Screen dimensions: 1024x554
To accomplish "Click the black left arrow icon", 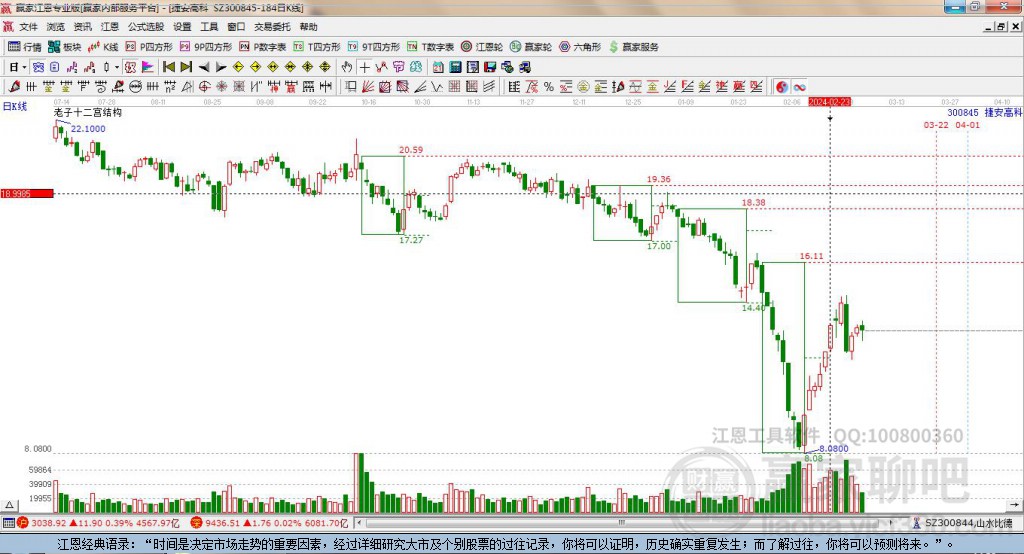I will point(204,67).
